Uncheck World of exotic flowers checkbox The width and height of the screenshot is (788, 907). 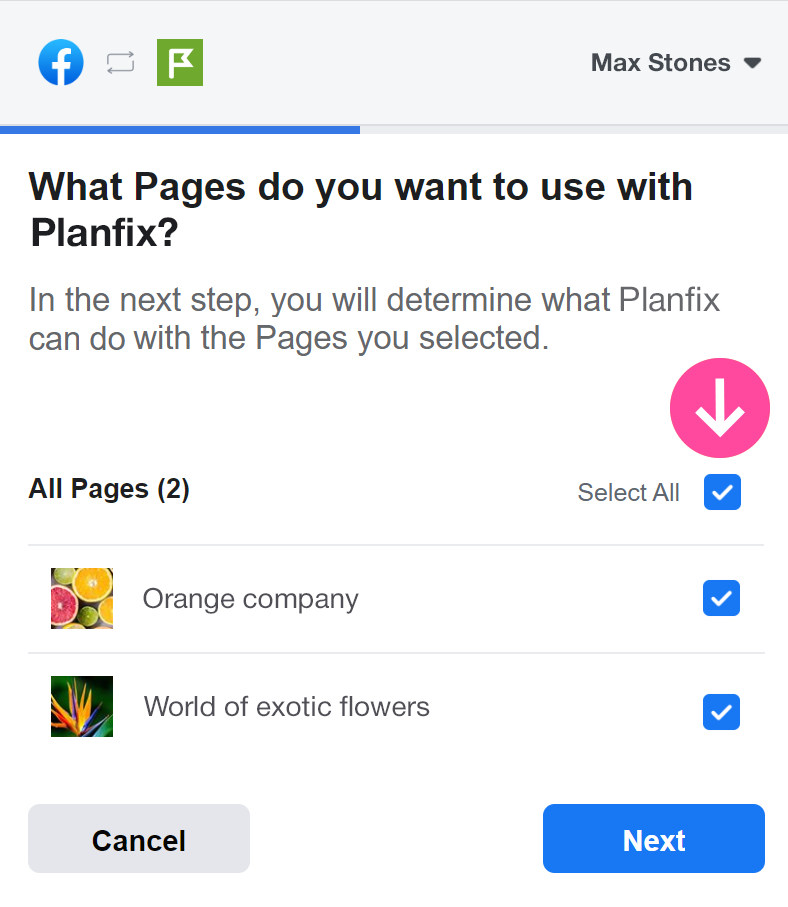[x=721, y=712]
